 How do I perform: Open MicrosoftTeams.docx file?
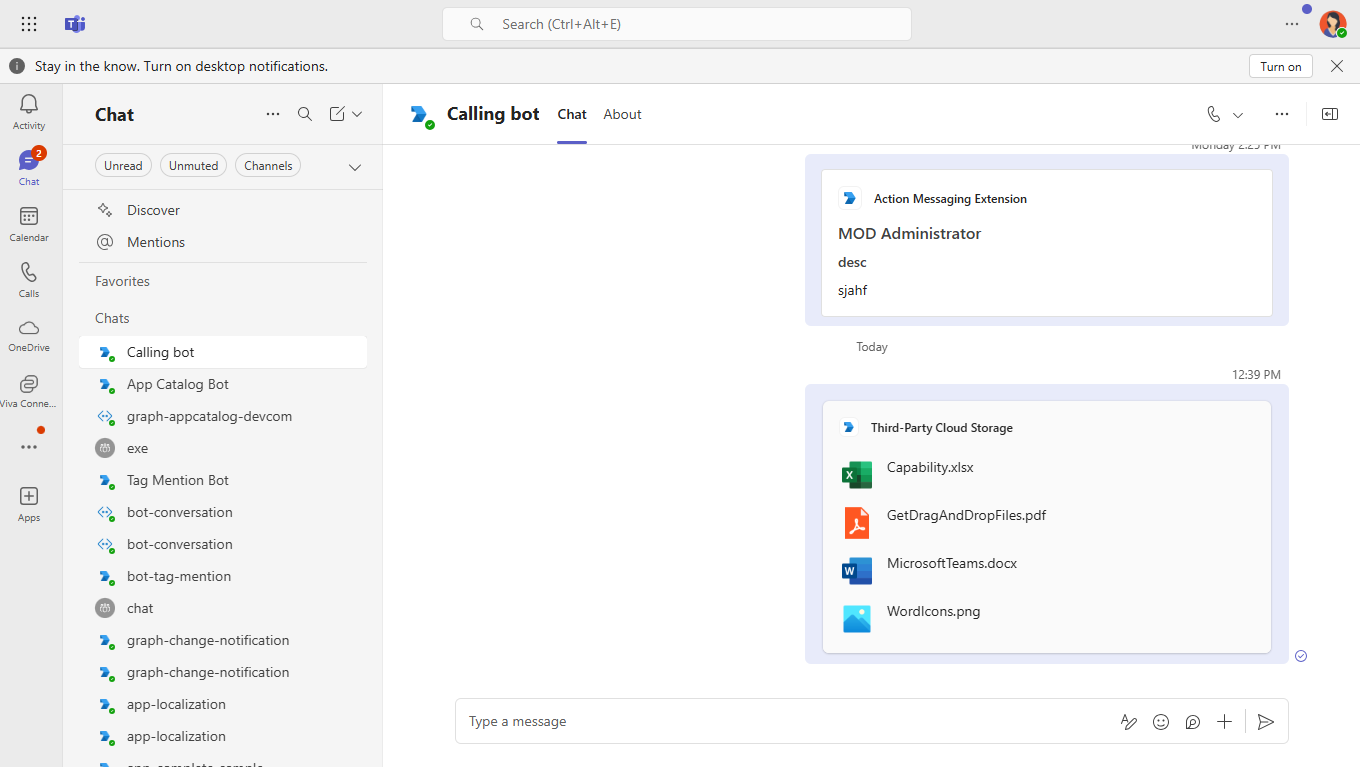point(951,563)
